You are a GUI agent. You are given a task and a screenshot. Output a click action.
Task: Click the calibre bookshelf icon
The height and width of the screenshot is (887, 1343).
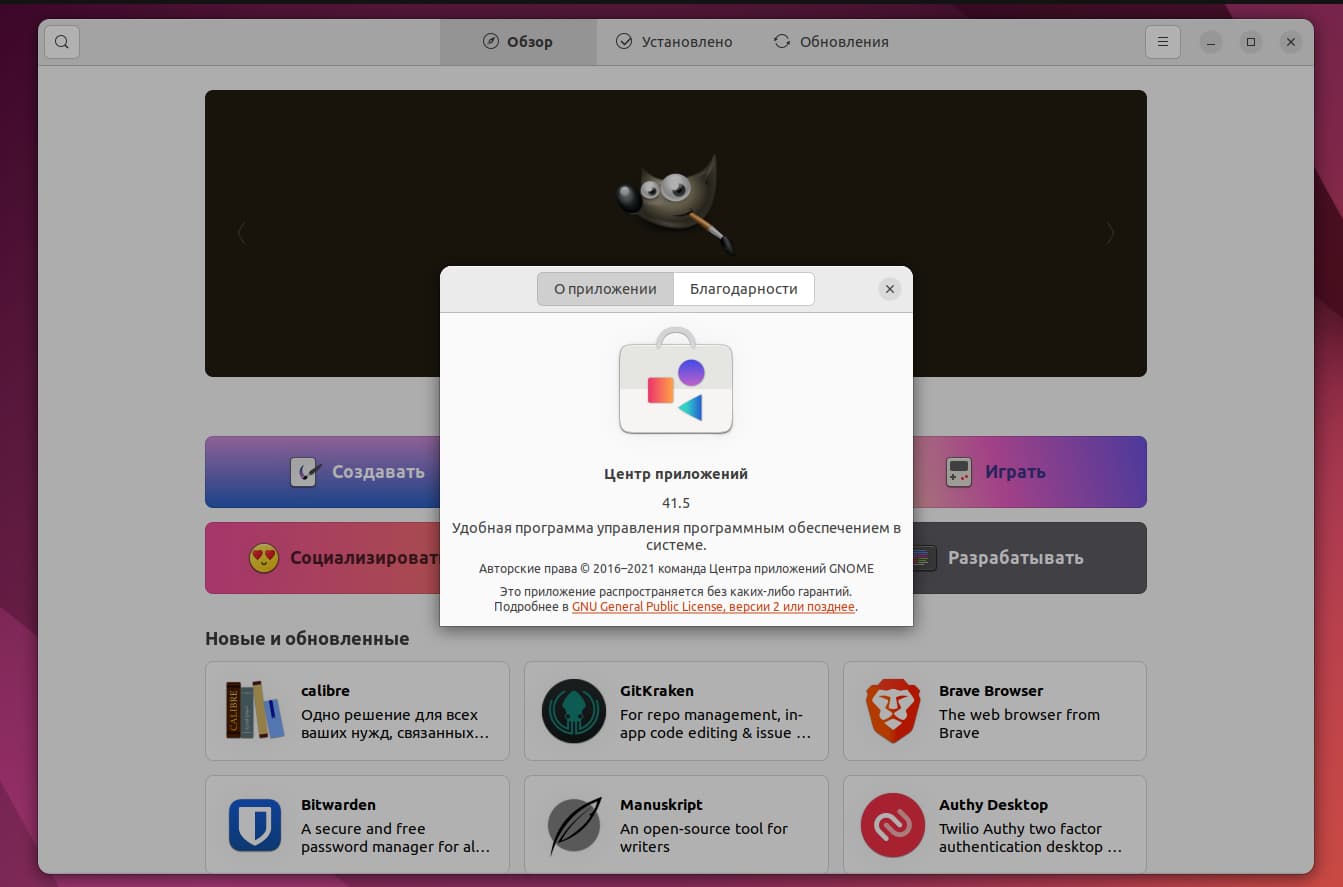[254, 710]
